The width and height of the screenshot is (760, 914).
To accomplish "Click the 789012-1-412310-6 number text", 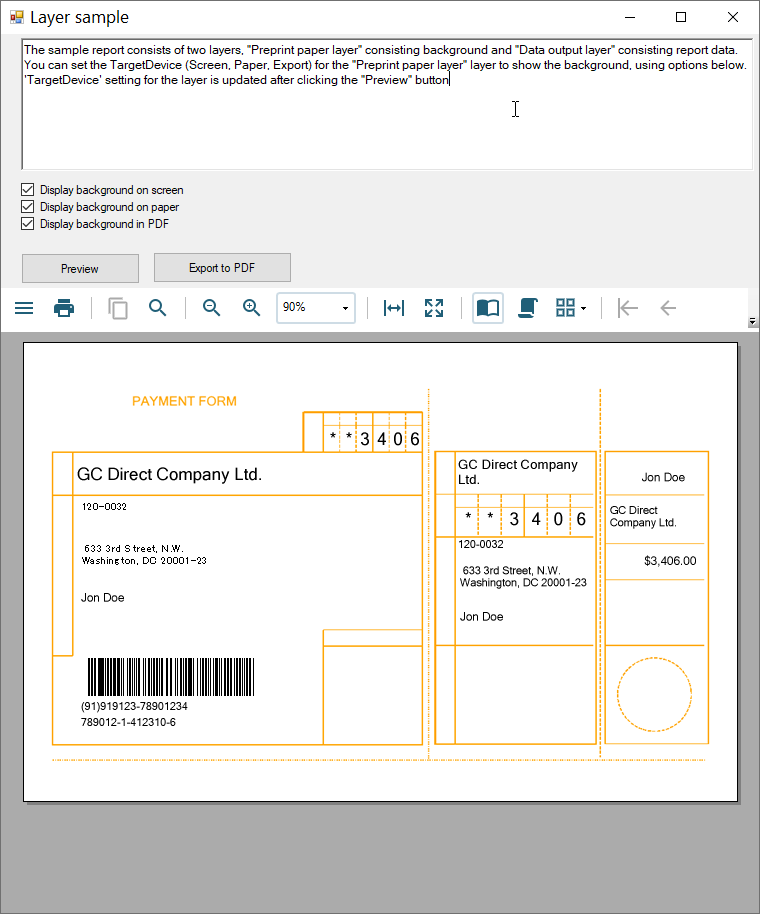I will 128,722.
